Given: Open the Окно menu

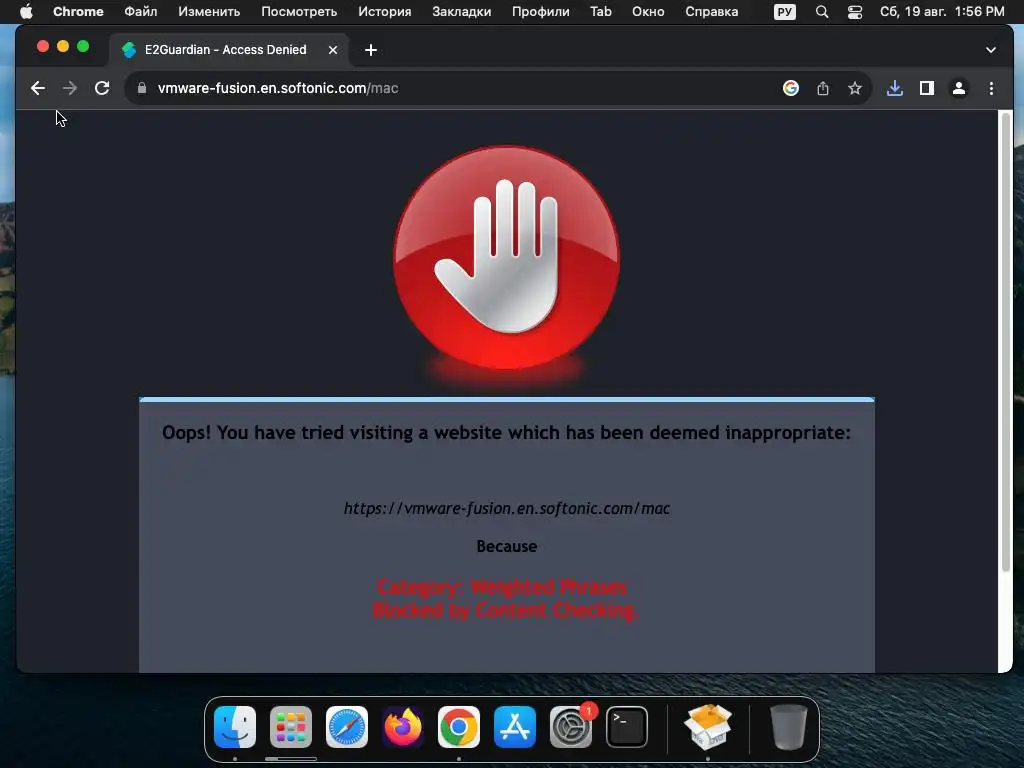Looking at the screenshot, I should click(648, 11).
